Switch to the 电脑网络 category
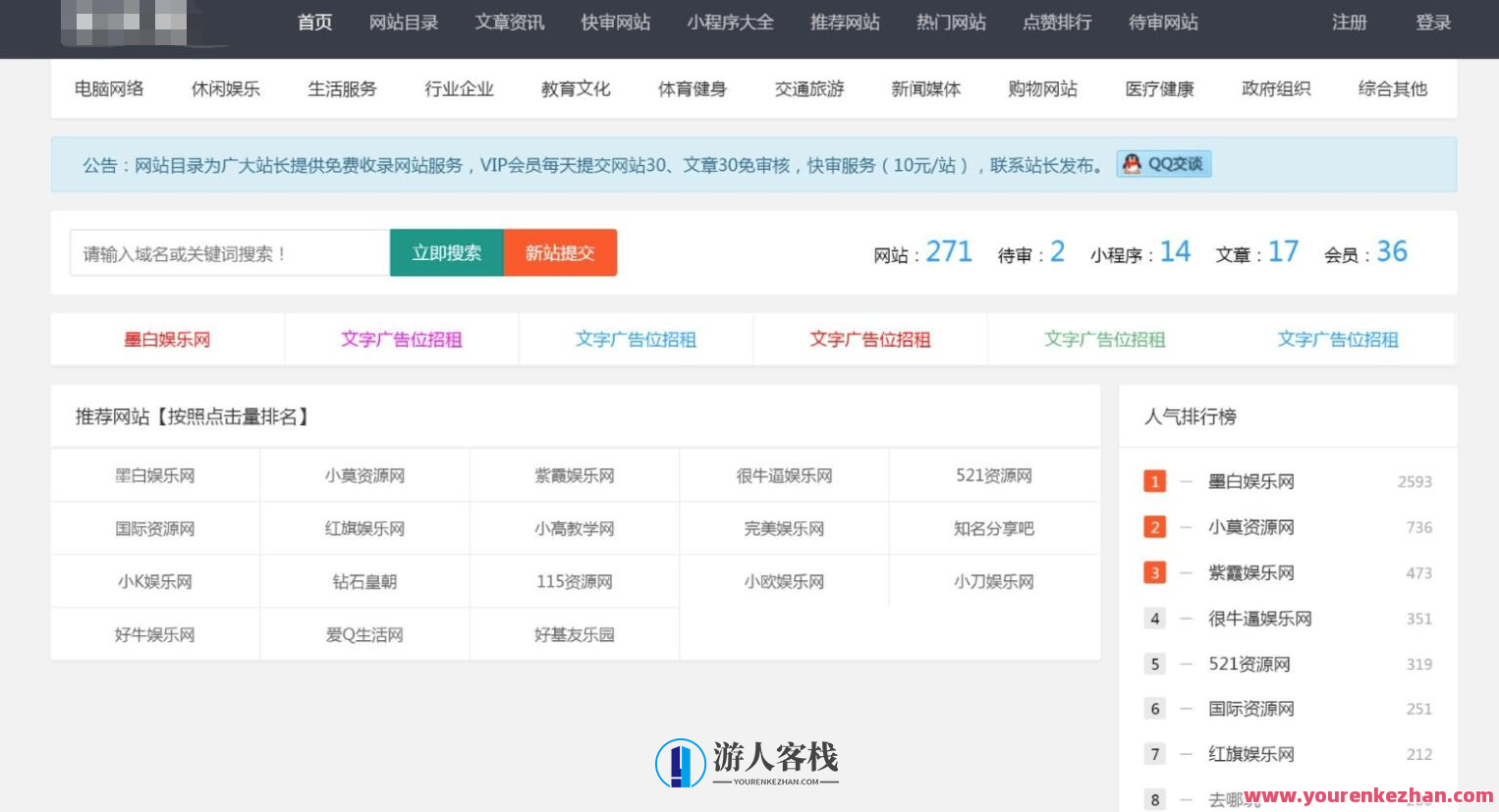Screen dimensions: 1499x812 click(x=109, y=88)
